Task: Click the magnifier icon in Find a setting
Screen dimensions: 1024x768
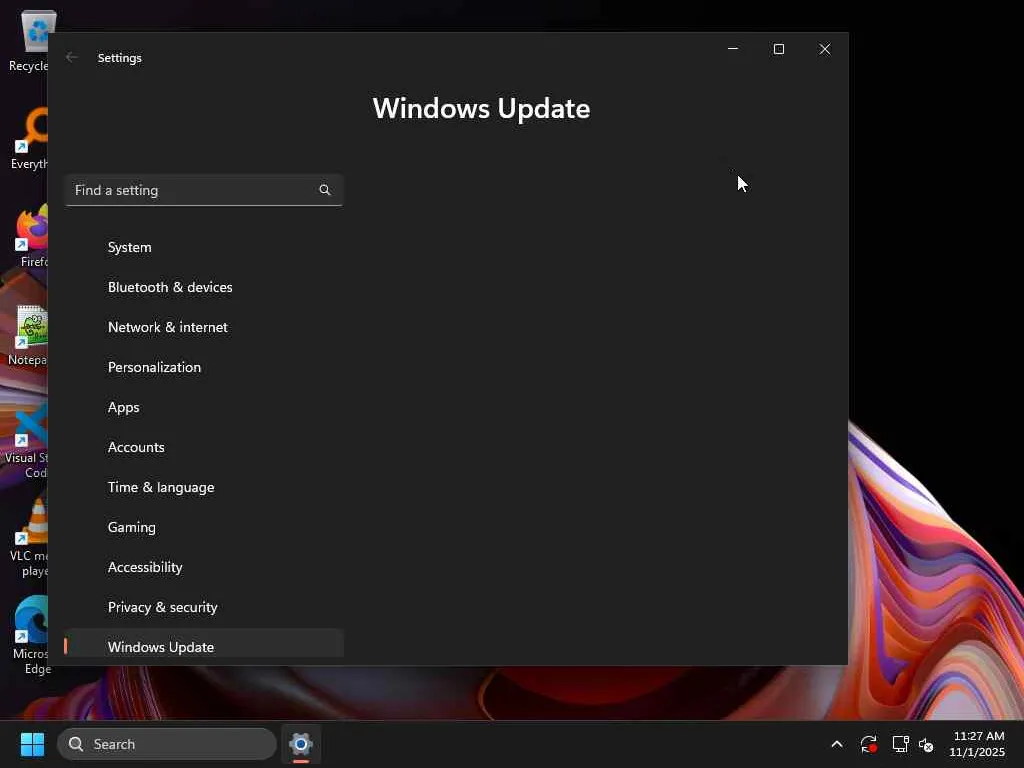Action: (325, 190)
